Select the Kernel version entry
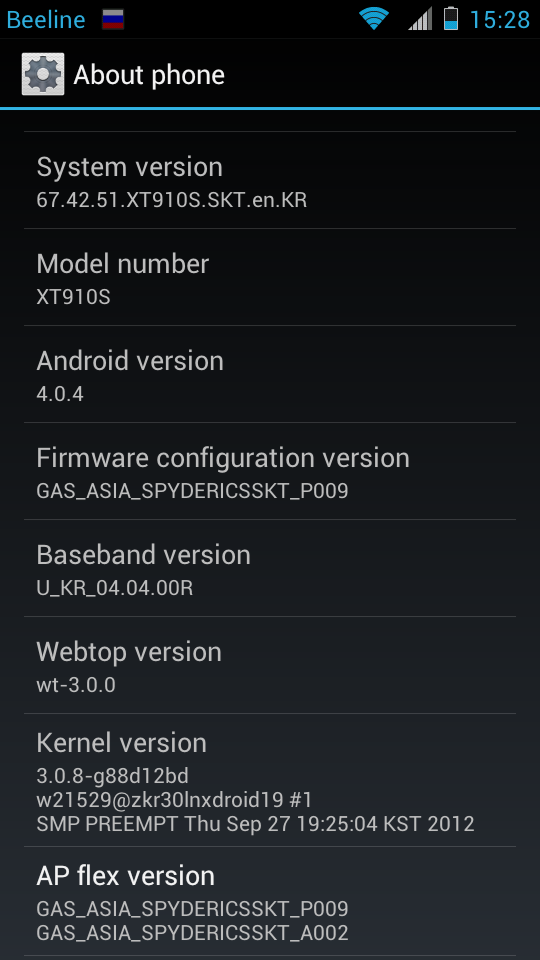This screenshot has height=960, width=540. click(270, 781)
